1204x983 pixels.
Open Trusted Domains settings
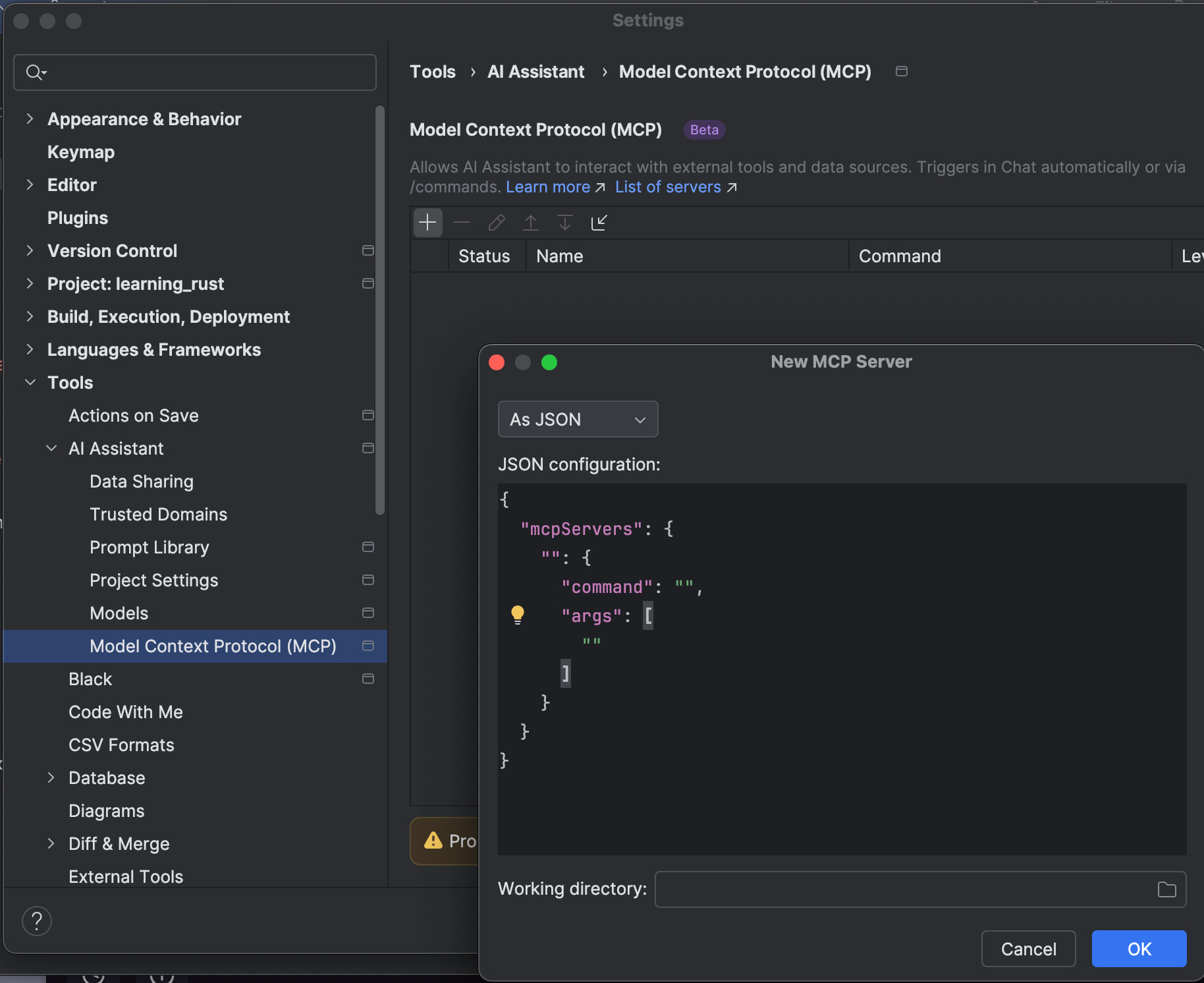pos(158,515)
